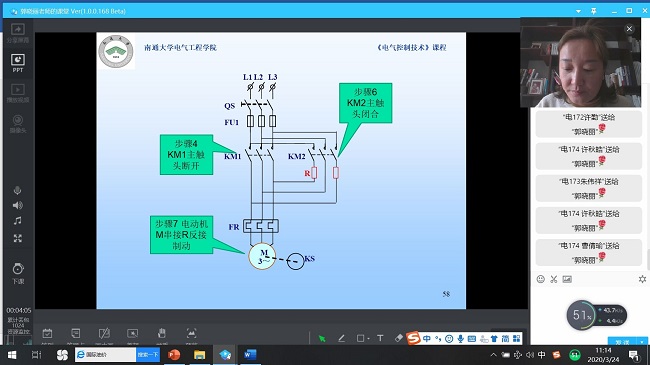Toggle the speaker volume icon
This screenshot has width=650, height=365.
(x=17, y=205)
